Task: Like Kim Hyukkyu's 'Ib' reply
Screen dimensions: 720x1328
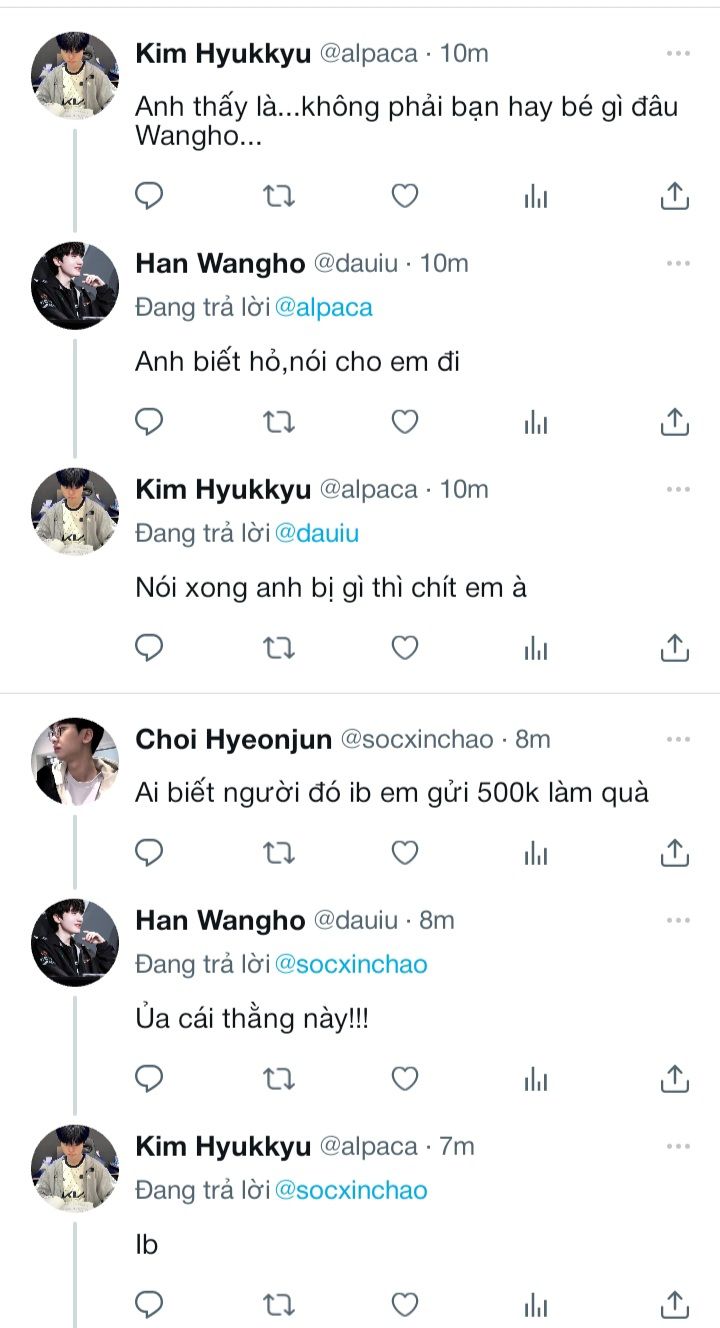Action: (x=404, y=1304)
